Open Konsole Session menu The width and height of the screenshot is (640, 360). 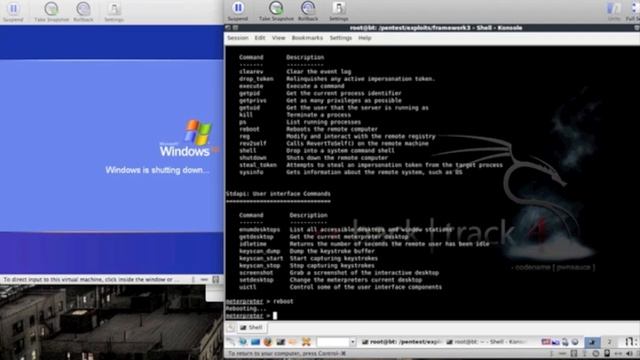point(238,38)
